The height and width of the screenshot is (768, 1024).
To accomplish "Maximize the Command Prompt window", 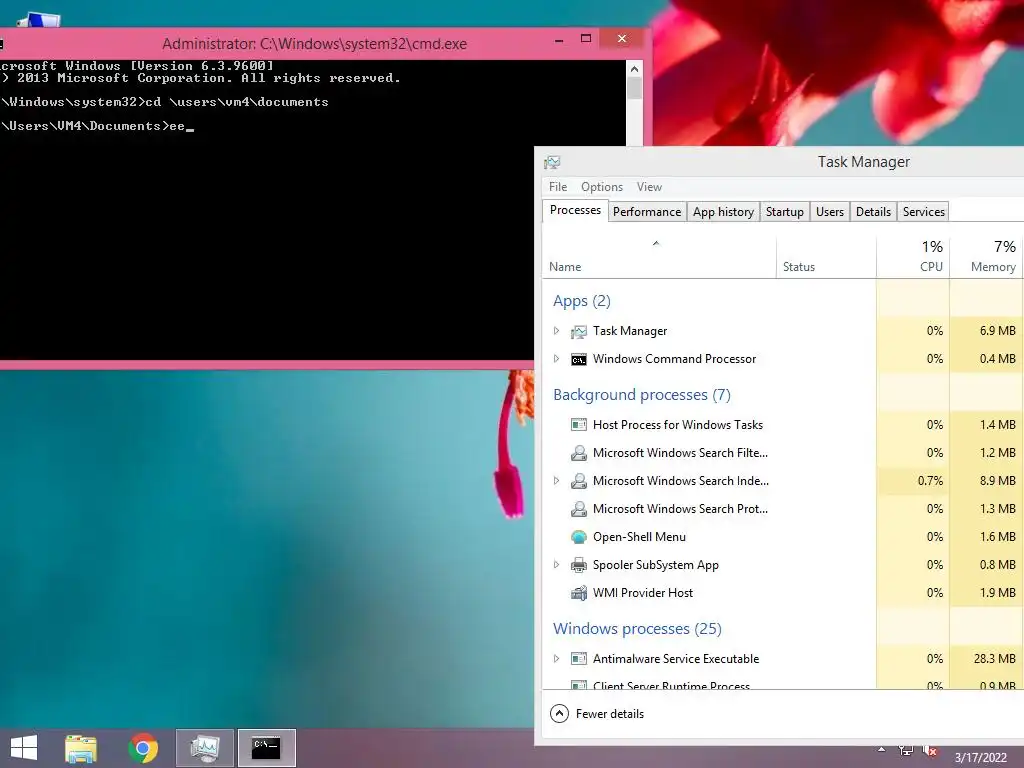I will pyautogui.click(x=586, y=39).
